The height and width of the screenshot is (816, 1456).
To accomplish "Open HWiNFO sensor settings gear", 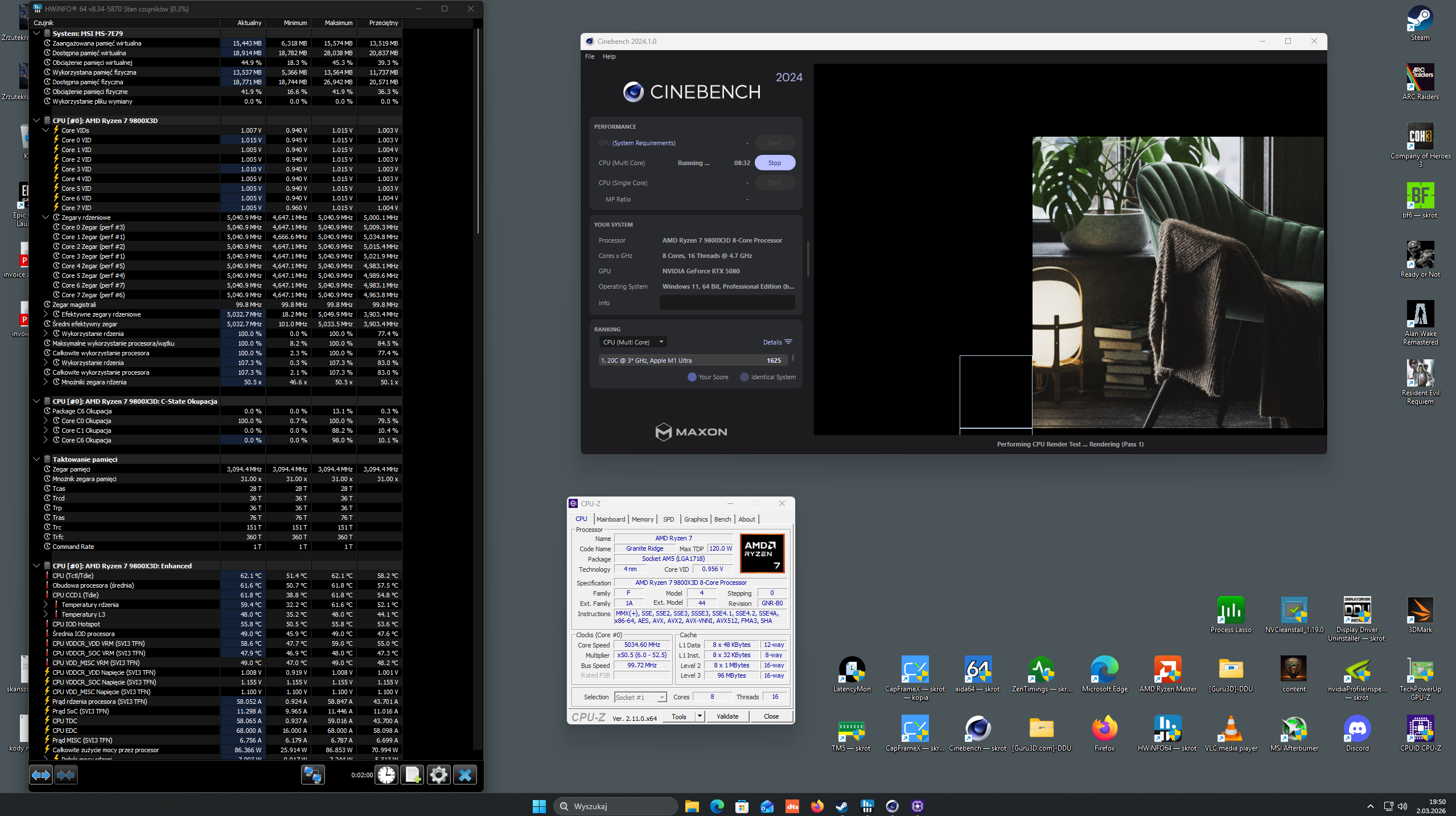I will point(439,775).
